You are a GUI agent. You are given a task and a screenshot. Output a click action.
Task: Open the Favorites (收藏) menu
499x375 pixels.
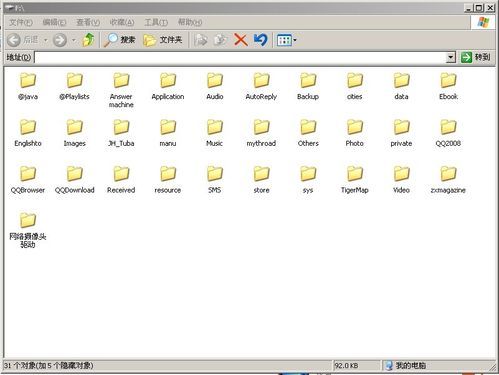tap(122, 22)
